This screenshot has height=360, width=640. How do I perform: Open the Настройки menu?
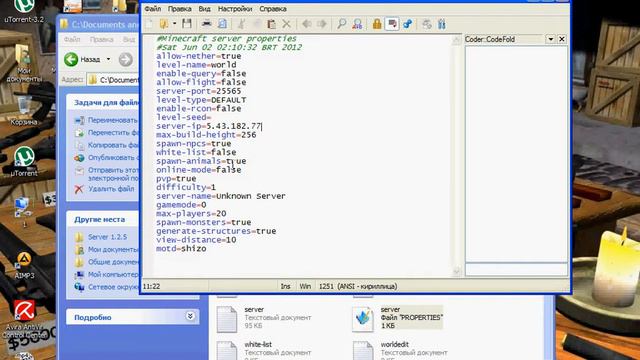[x=235, y=9]
